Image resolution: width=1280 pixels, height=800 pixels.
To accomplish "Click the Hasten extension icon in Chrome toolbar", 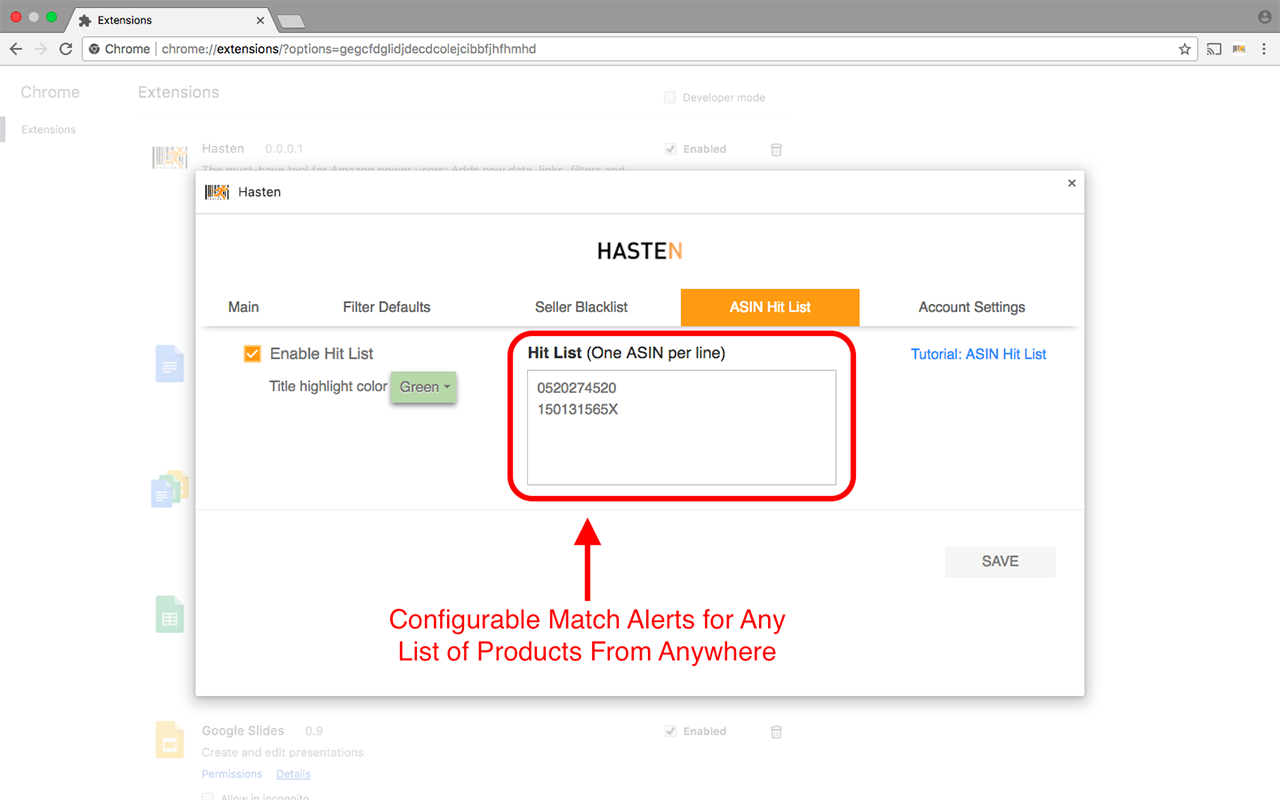I will click(1239, 49).
